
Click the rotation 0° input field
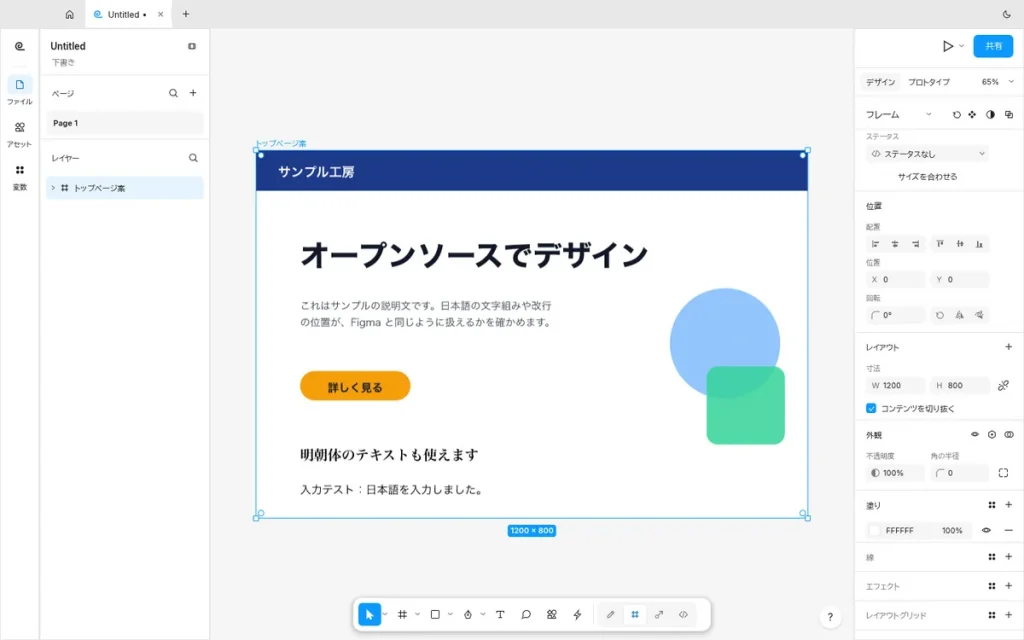(896, 315)
